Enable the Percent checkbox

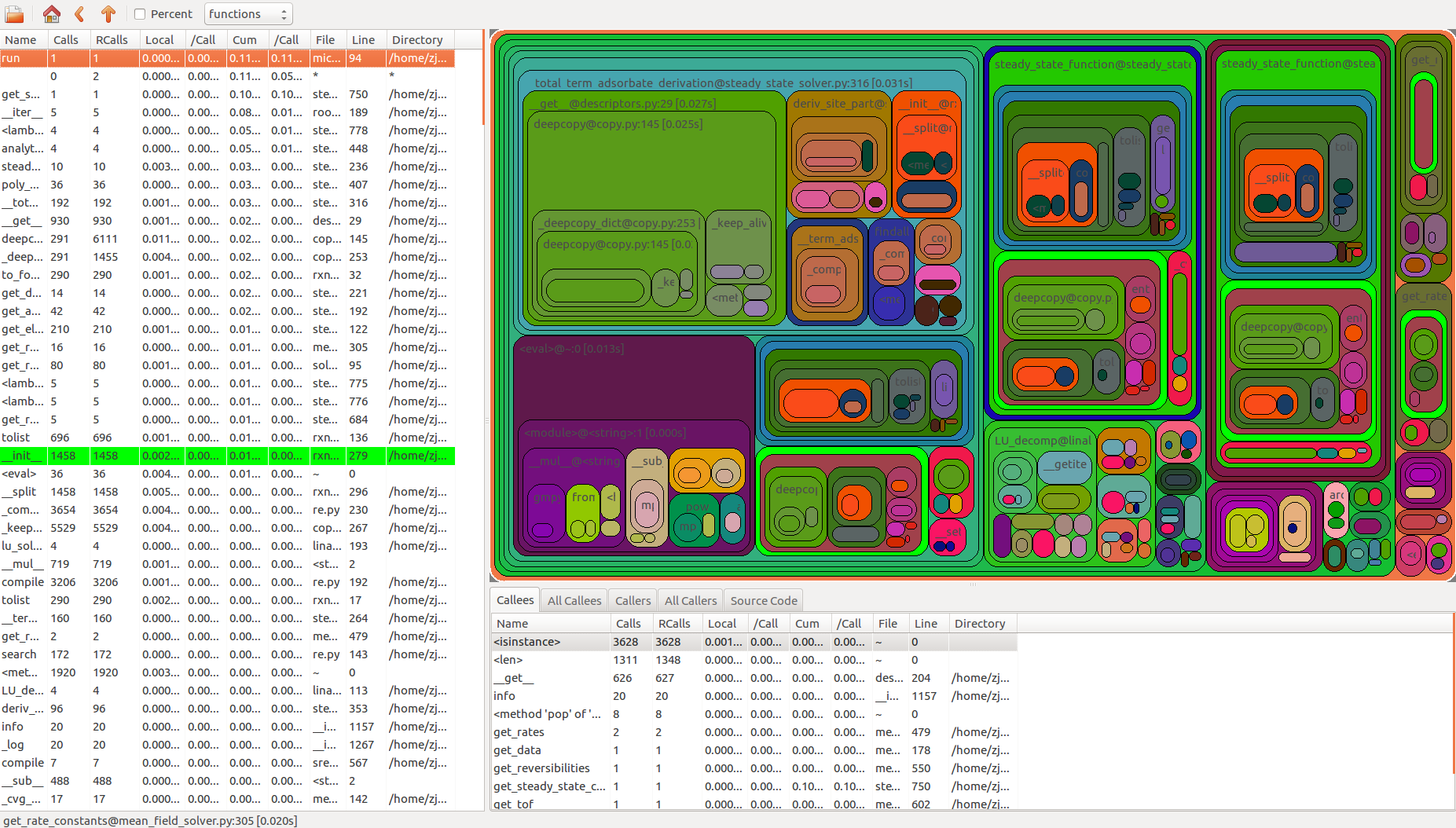pos(140,14)
